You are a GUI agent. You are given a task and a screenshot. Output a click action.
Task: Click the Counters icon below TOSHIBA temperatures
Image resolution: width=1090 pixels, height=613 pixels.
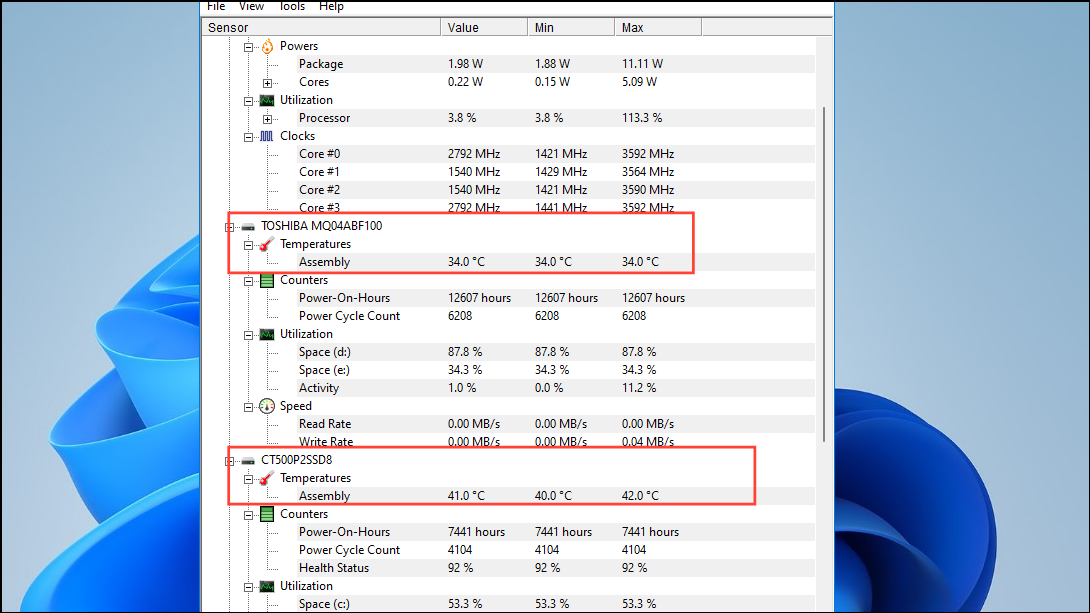point(266,280)
